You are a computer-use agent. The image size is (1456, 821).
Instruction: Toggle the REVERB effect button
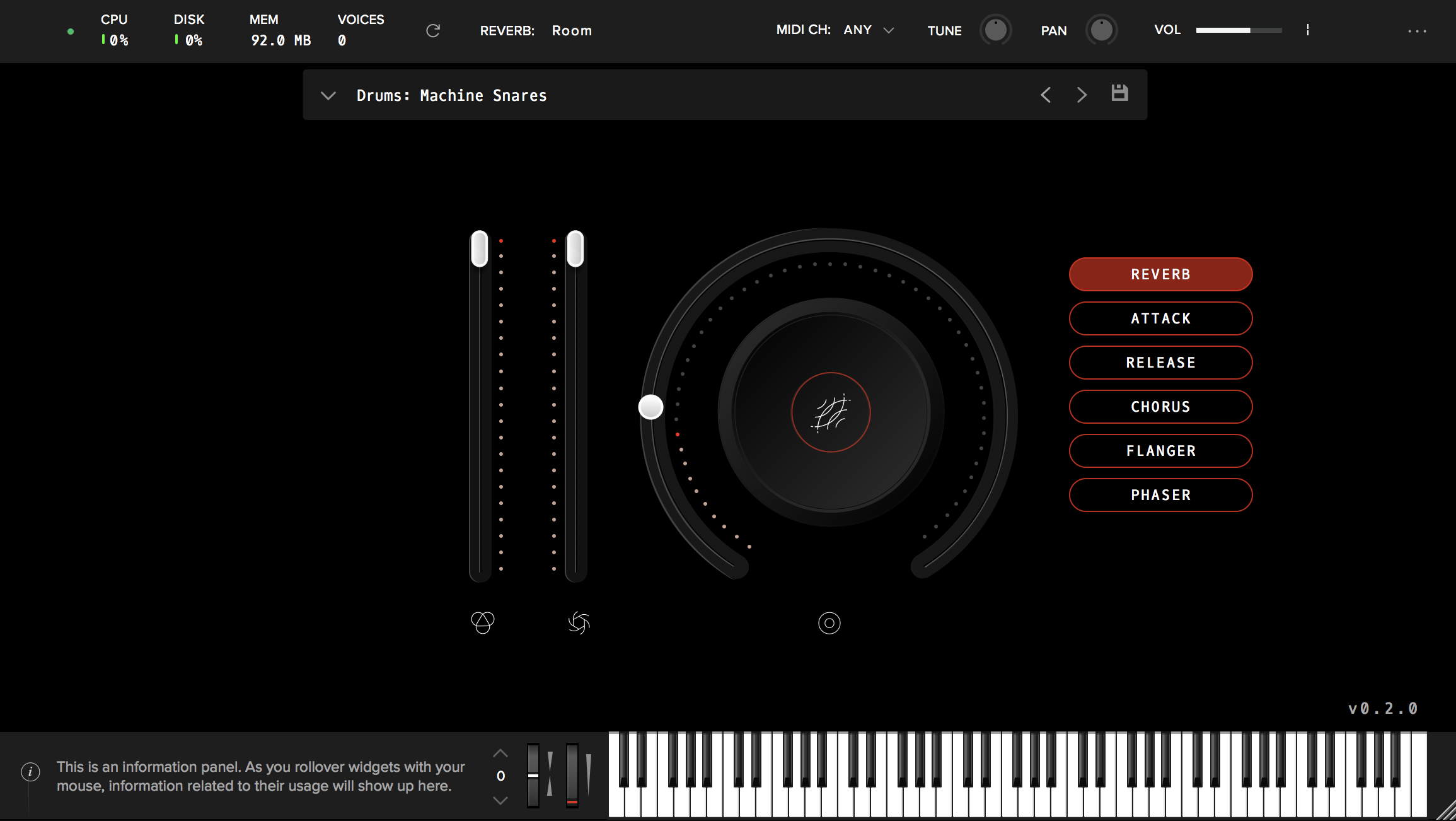(1160, 274)
